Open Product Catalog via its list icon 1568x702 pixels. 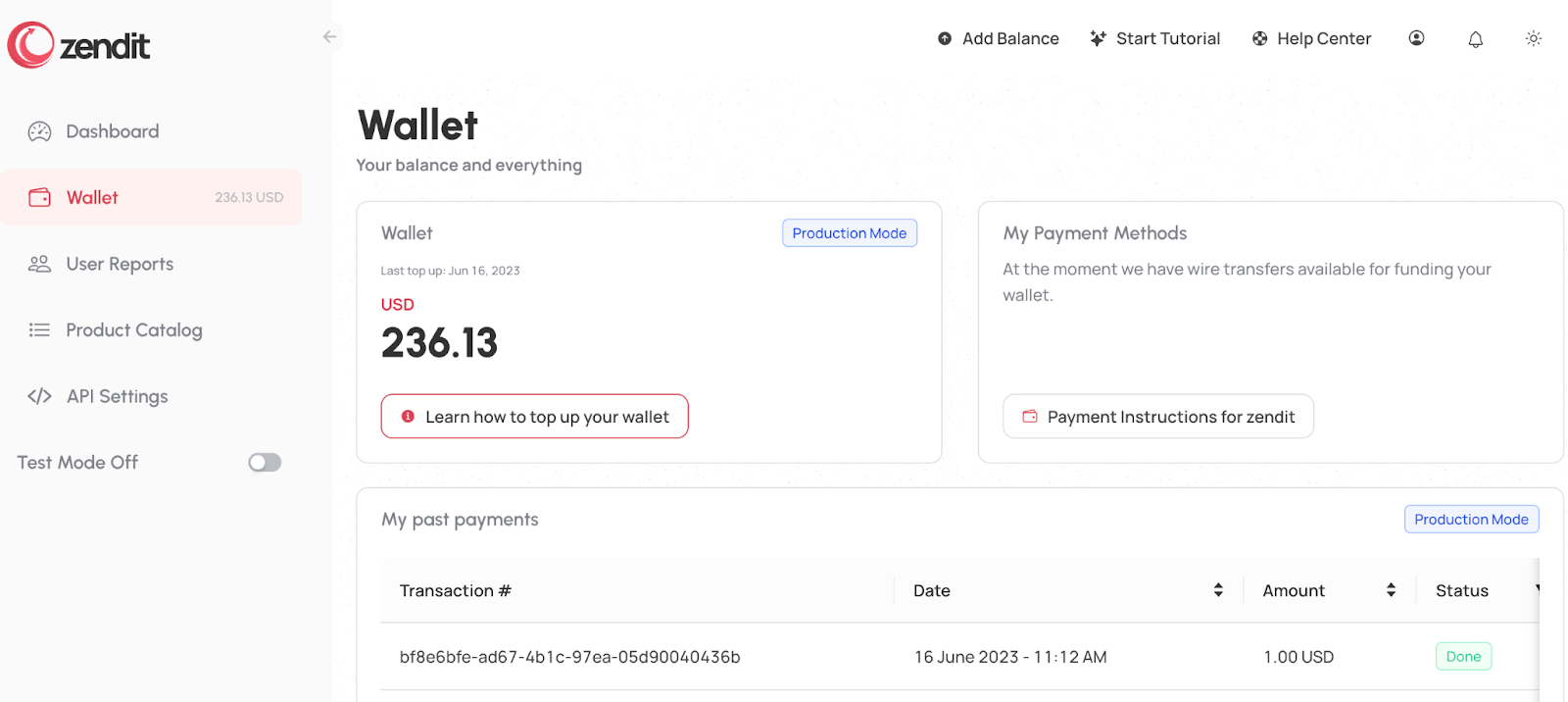(x=39, y=329)
